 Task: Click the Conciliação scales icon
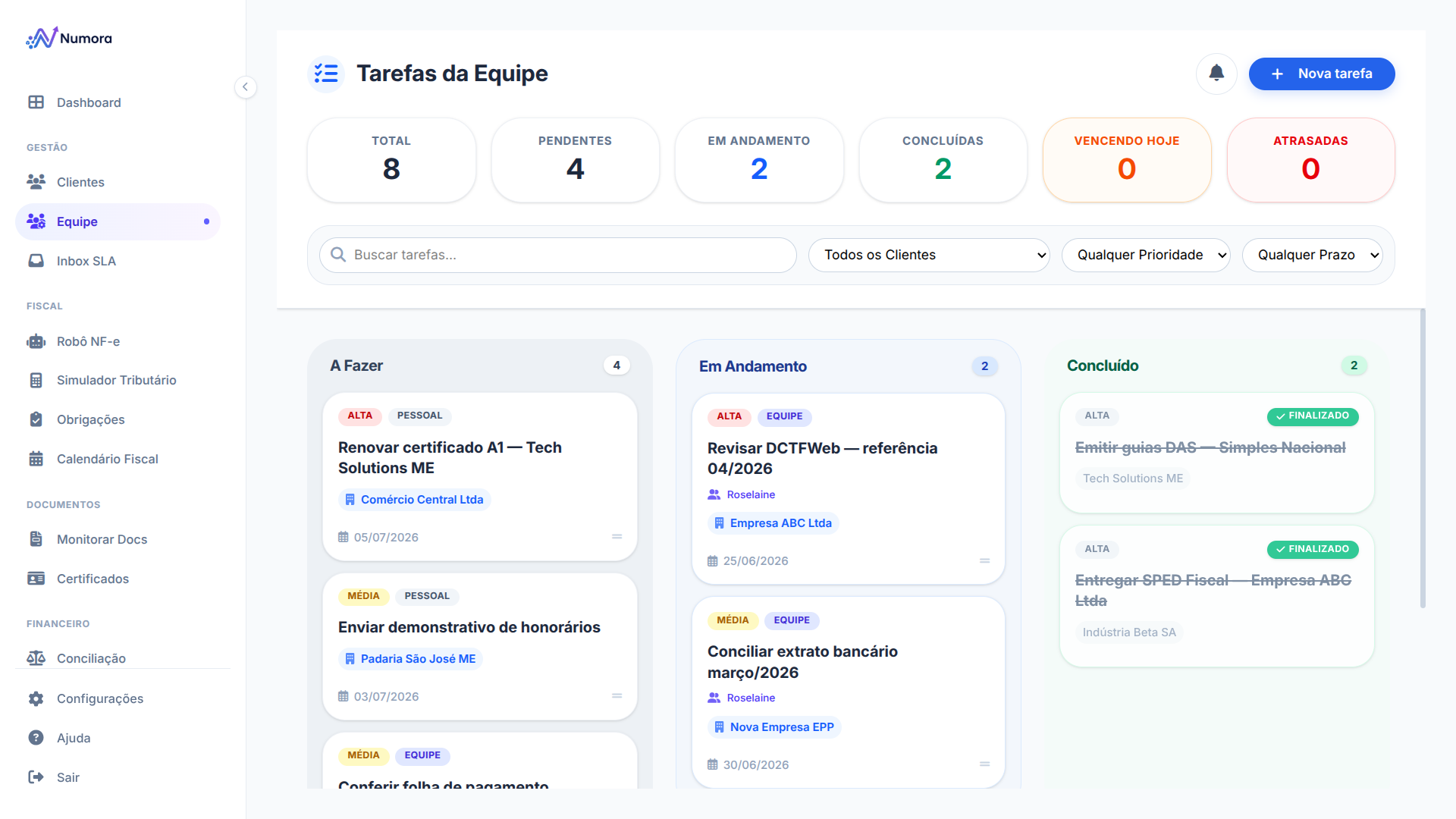(x=36, y=658)
